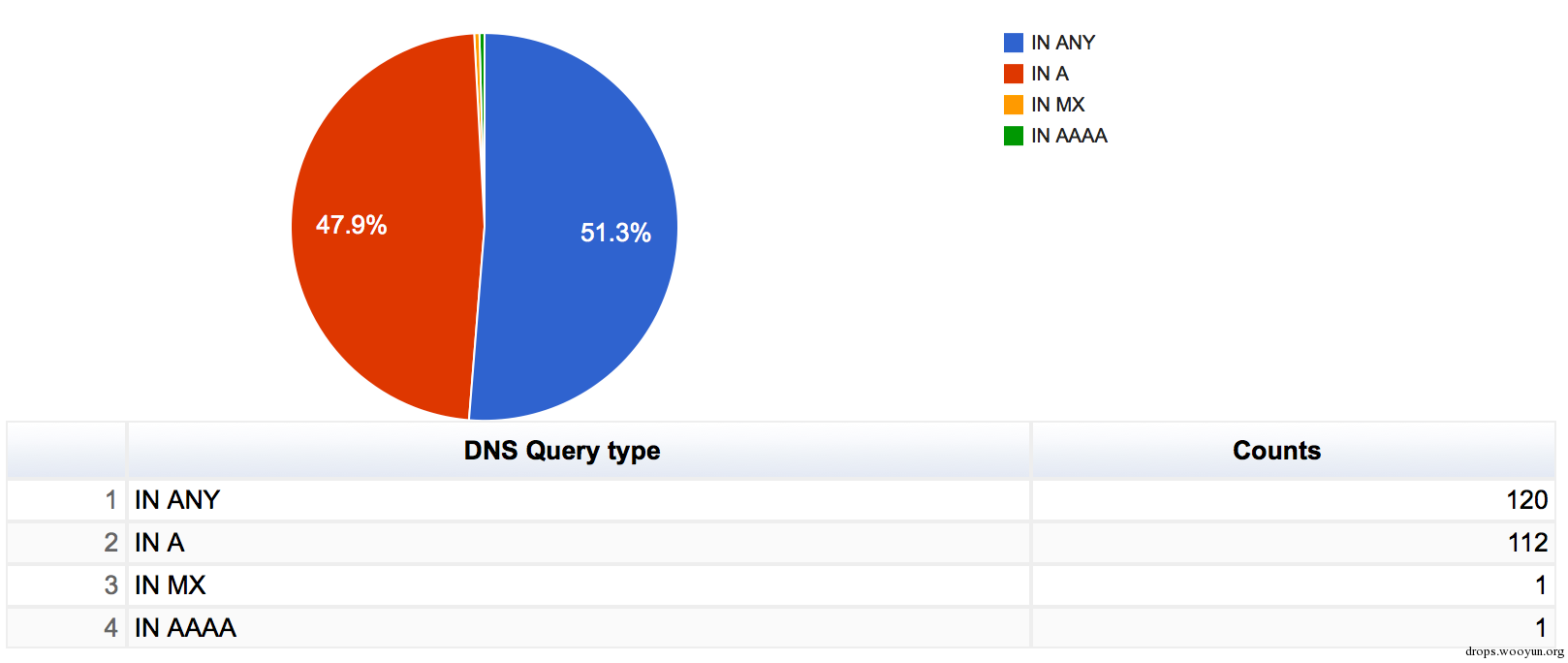This screenshot has width=1568, height=663.
Task: Select the IN AAAA legend label
Action: tap(1069, 136)
